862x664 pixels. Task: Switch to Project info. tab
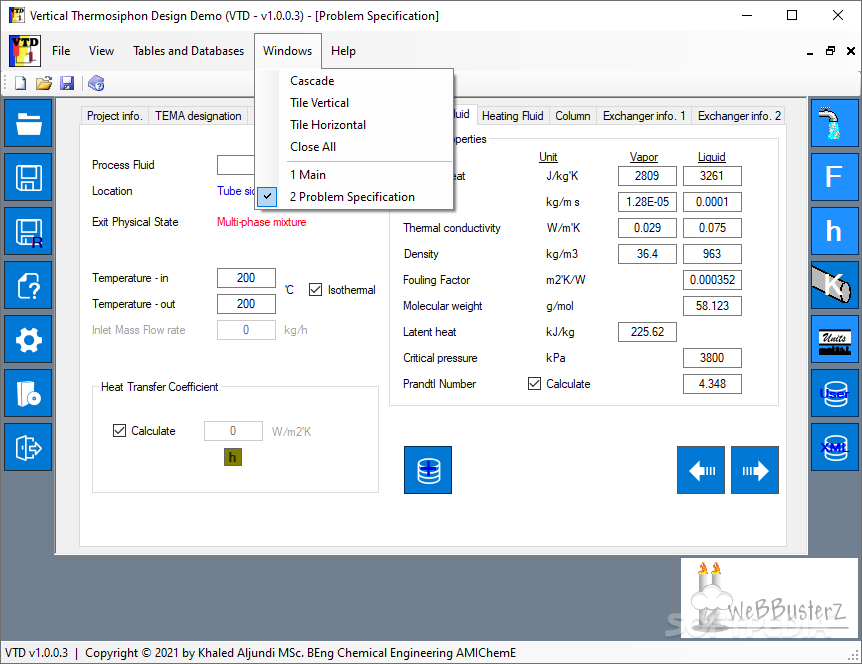click(114, 116)
